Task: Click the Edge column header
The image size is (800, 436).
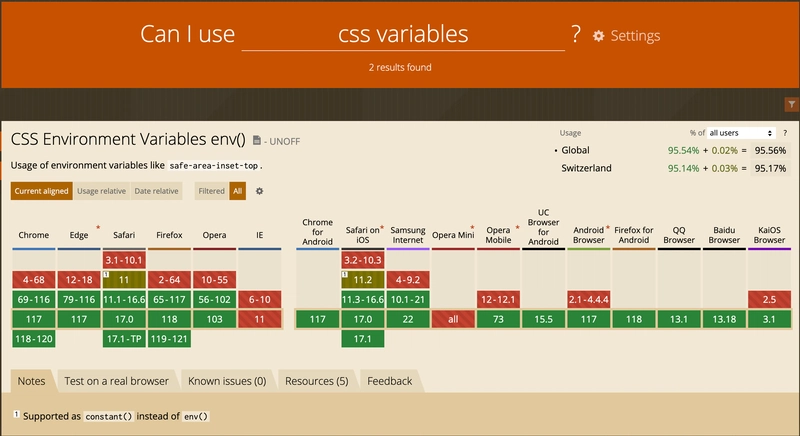Action: coord(79,235)
